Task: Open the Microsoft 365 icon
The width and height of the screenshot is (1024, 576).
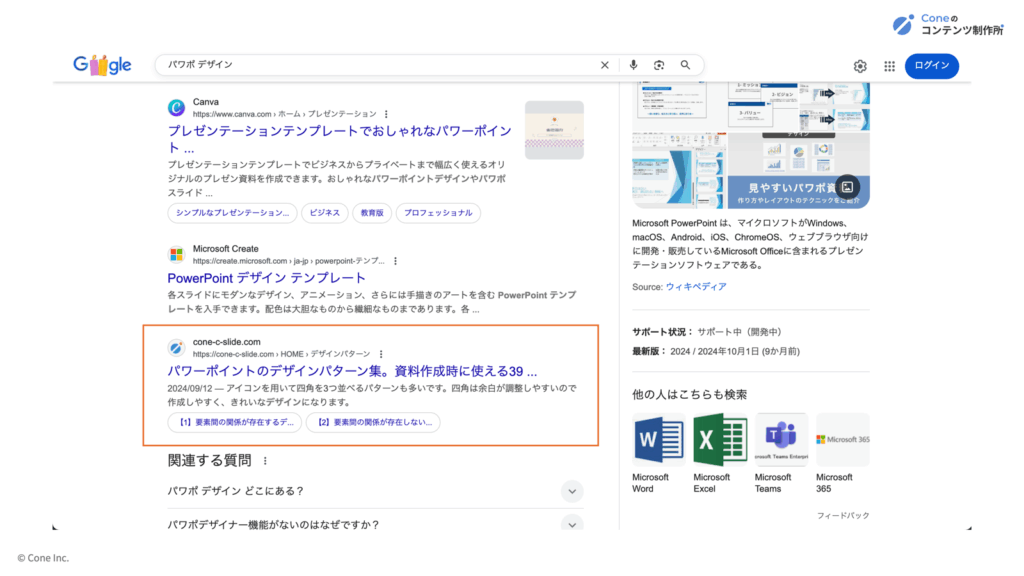Action: tap(843, 439)
